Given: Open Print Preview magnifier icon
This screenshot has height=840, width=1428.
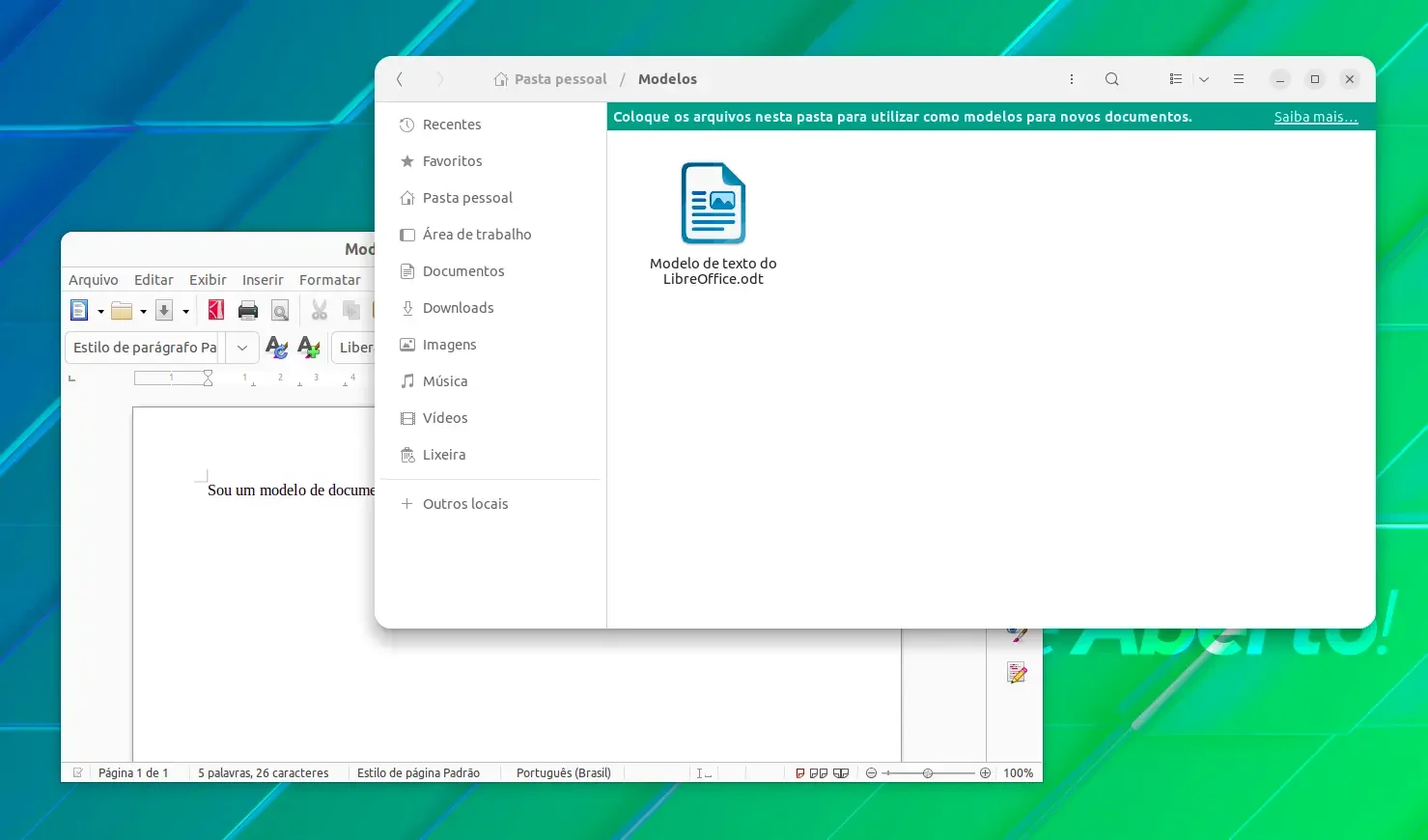Looking at the screenshot, I should click(280, 310).
